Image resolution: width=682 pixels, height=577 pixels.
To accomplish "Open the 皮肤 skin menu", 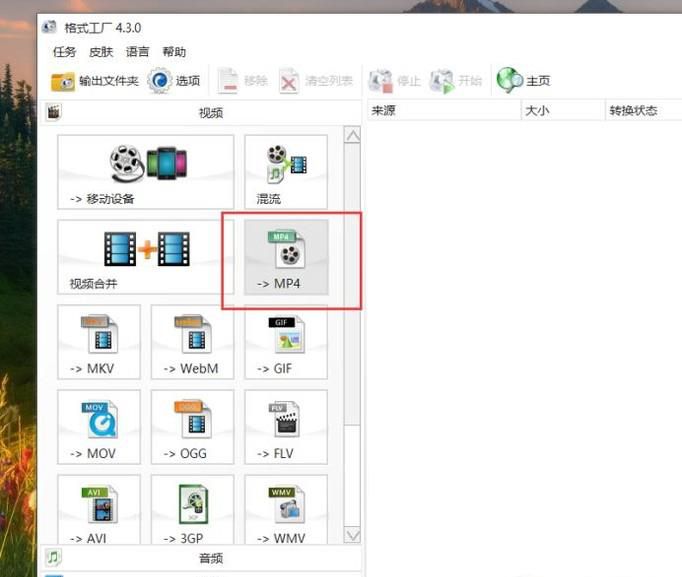I will 101,52.
